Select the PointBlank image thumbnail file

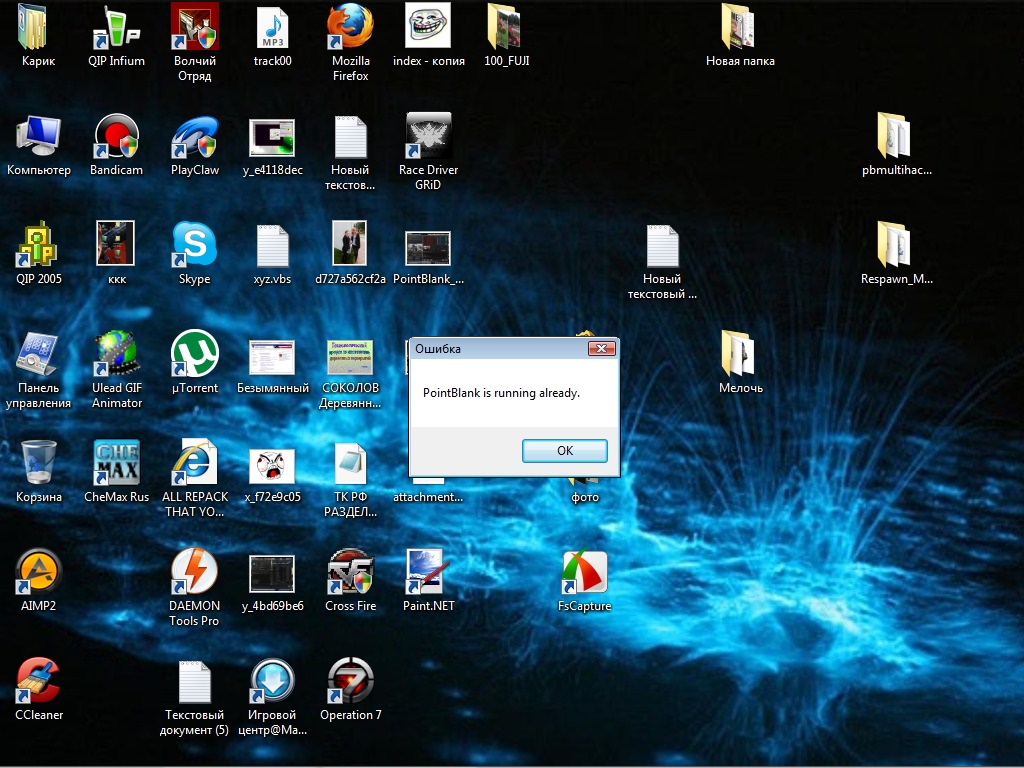coord(428,246)
